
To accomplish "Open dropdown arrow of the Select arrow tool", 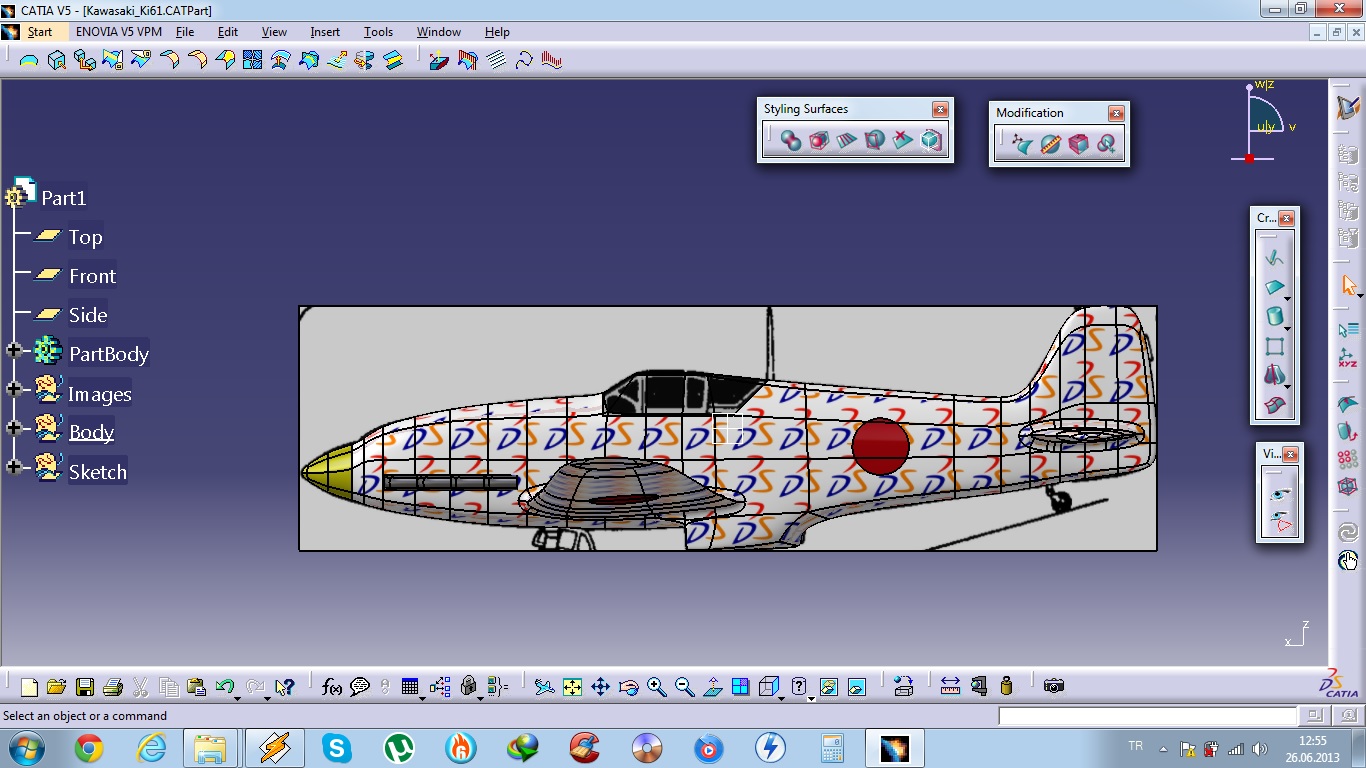I will point(1360,295).
